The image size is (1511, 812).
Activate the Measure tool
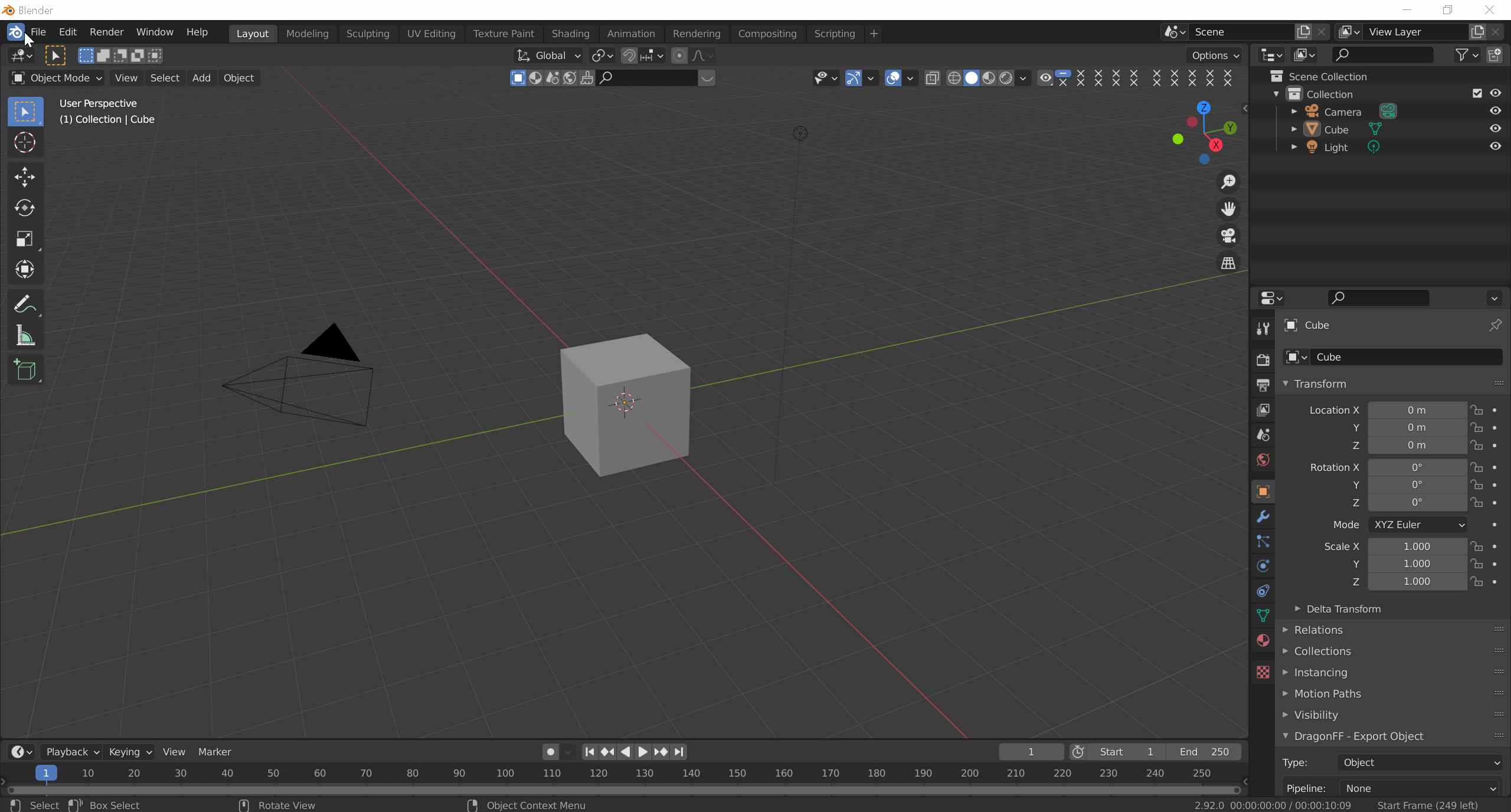(x=25, y=336)
